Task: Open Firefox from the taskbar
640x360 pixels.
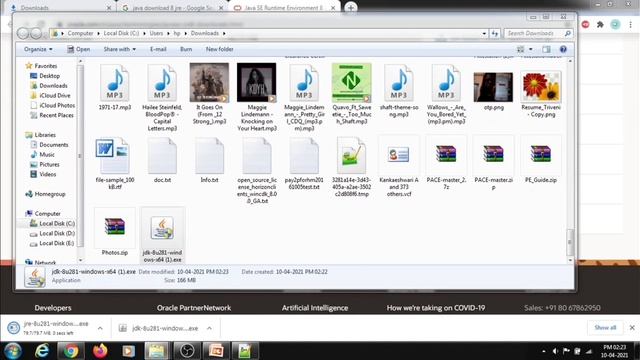Action: coord(100,351)
